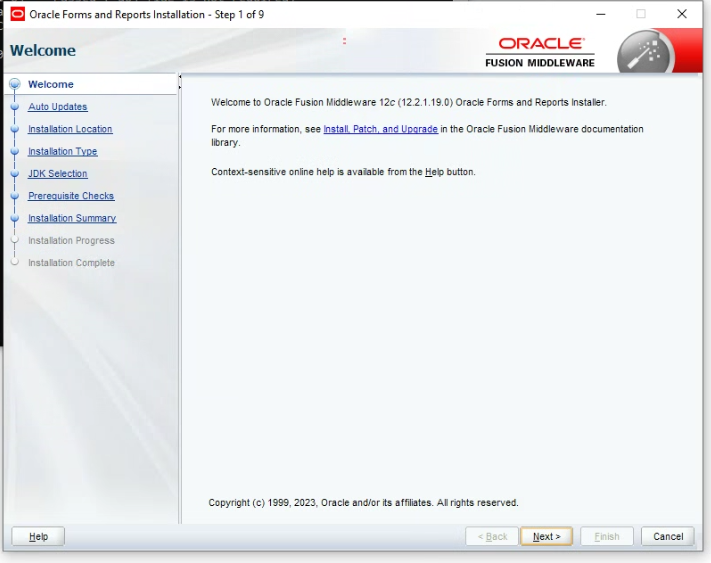Image resolution: width=711 pixels, height=563 pixels.
Task: Click the copyright notice text
Action: point(363,503)
